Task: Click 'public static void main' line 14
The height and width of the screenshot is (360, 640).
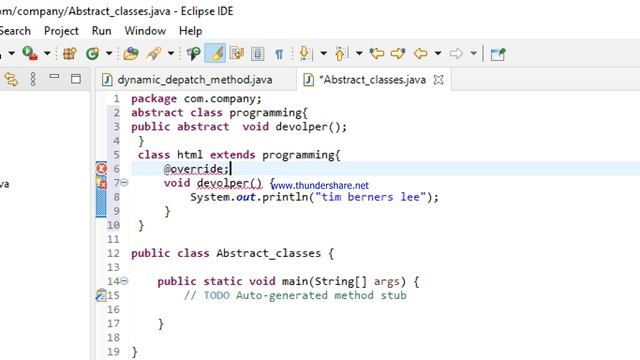Action: pyautogui.click(x=288, y=282)
